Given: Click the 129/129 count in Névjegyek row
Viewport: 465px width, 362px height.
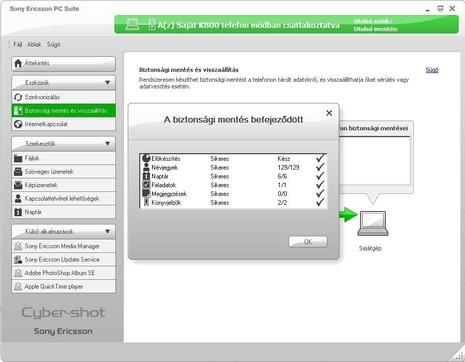Looking at the screenshot, I should (288, 167).
